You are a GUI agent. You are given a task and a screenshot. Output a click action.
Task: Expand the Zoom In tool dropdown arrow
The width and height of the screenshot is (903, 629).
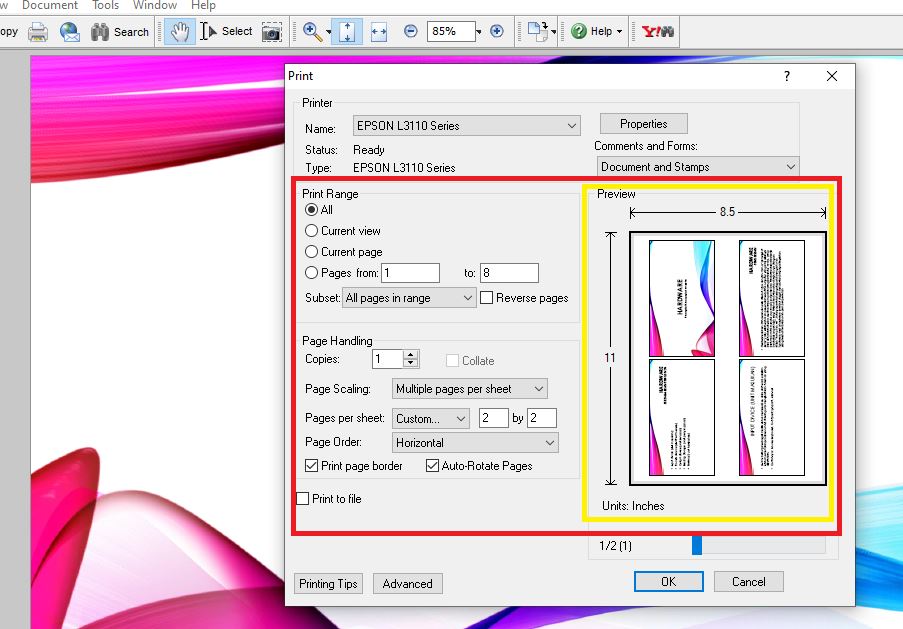329,32
